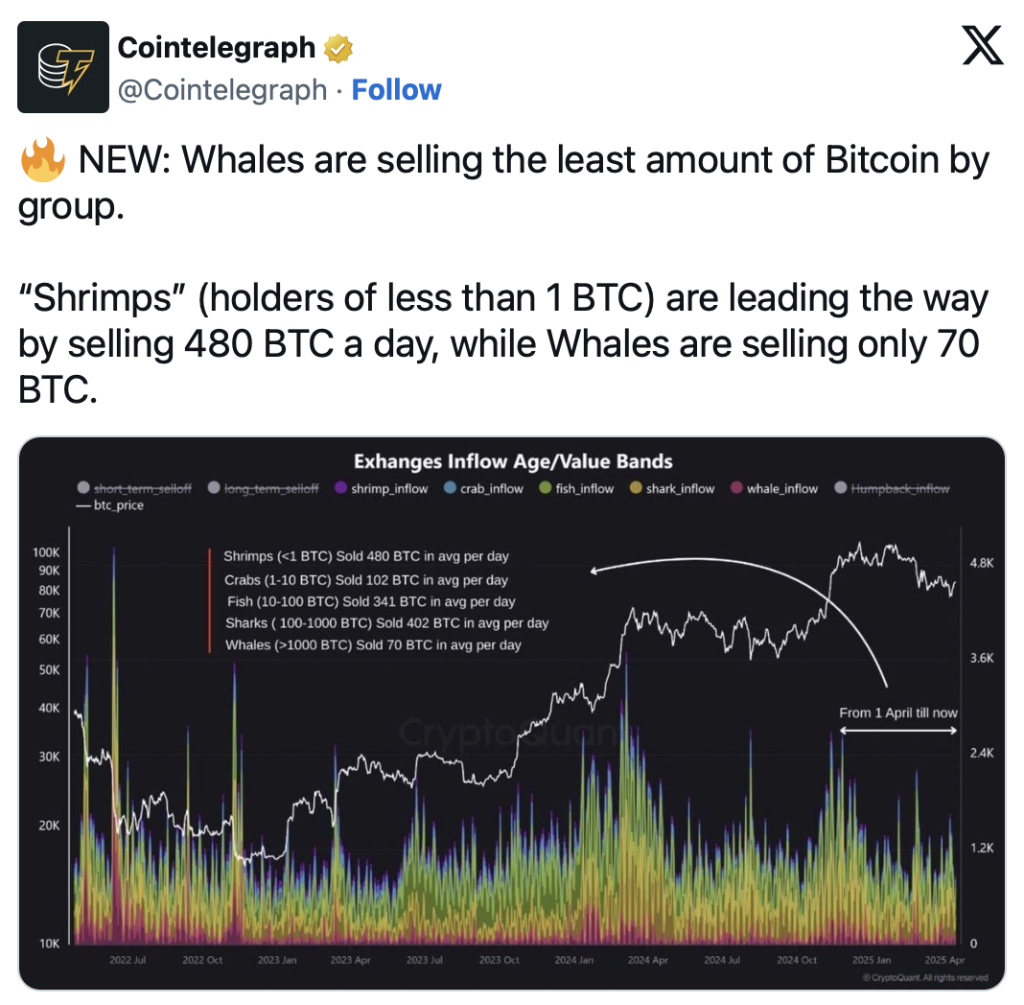The width and height of the screenshot is (1024, 1005).
Task: Click the gold verified badge
Action: tap(338, 48)
